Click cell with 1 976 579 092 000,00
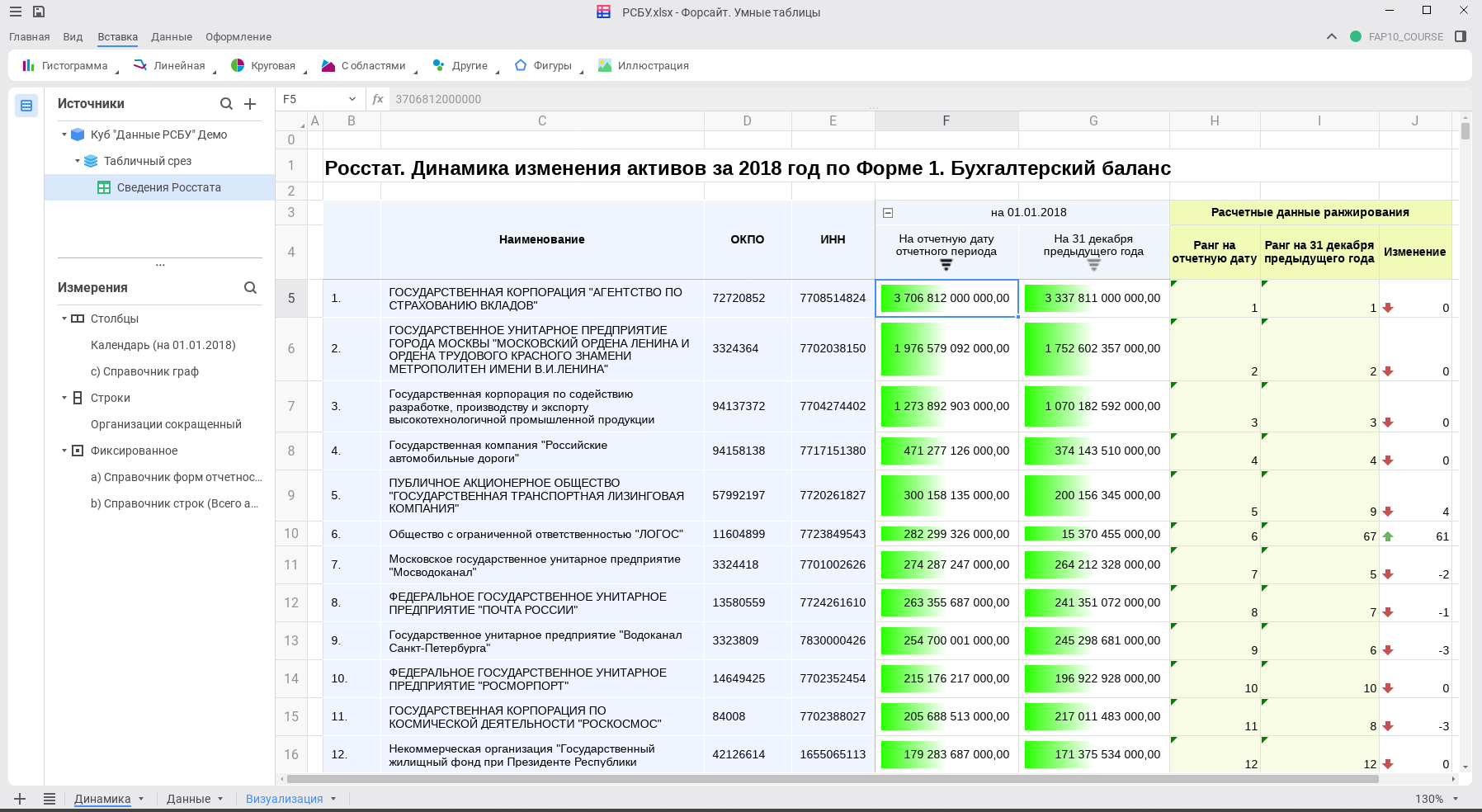The width and height of the screenshot is (1482, 812). (x=946, y=348)
